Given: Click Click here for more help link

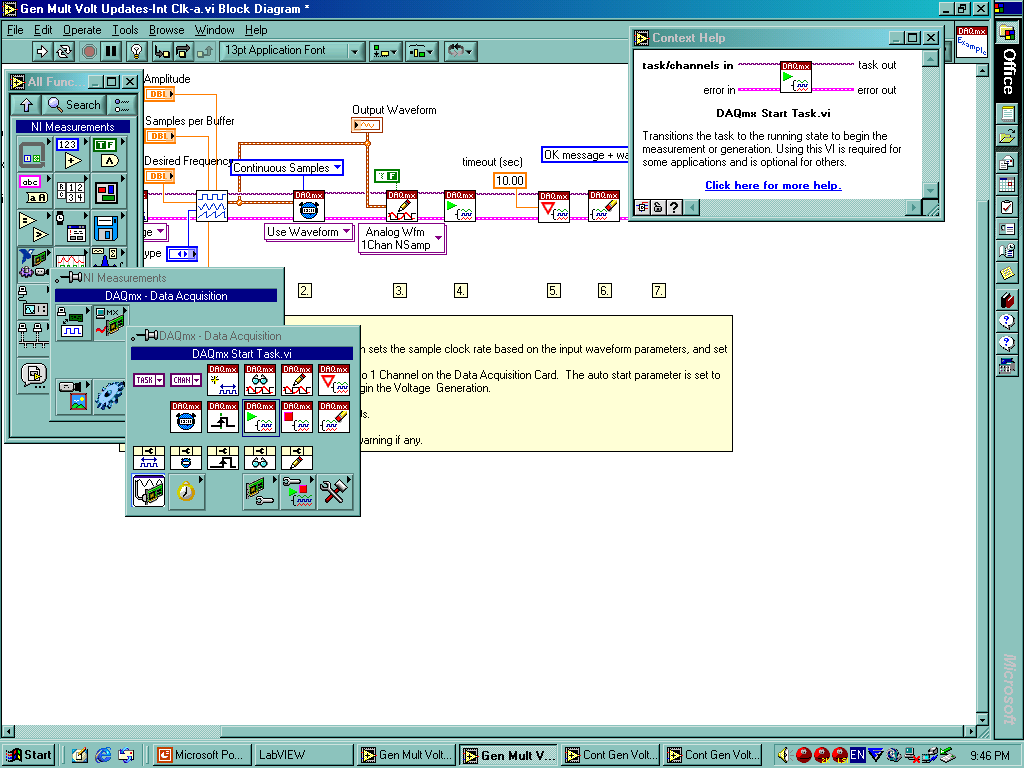Looking at the screenshot, I should tap(773, 185).
